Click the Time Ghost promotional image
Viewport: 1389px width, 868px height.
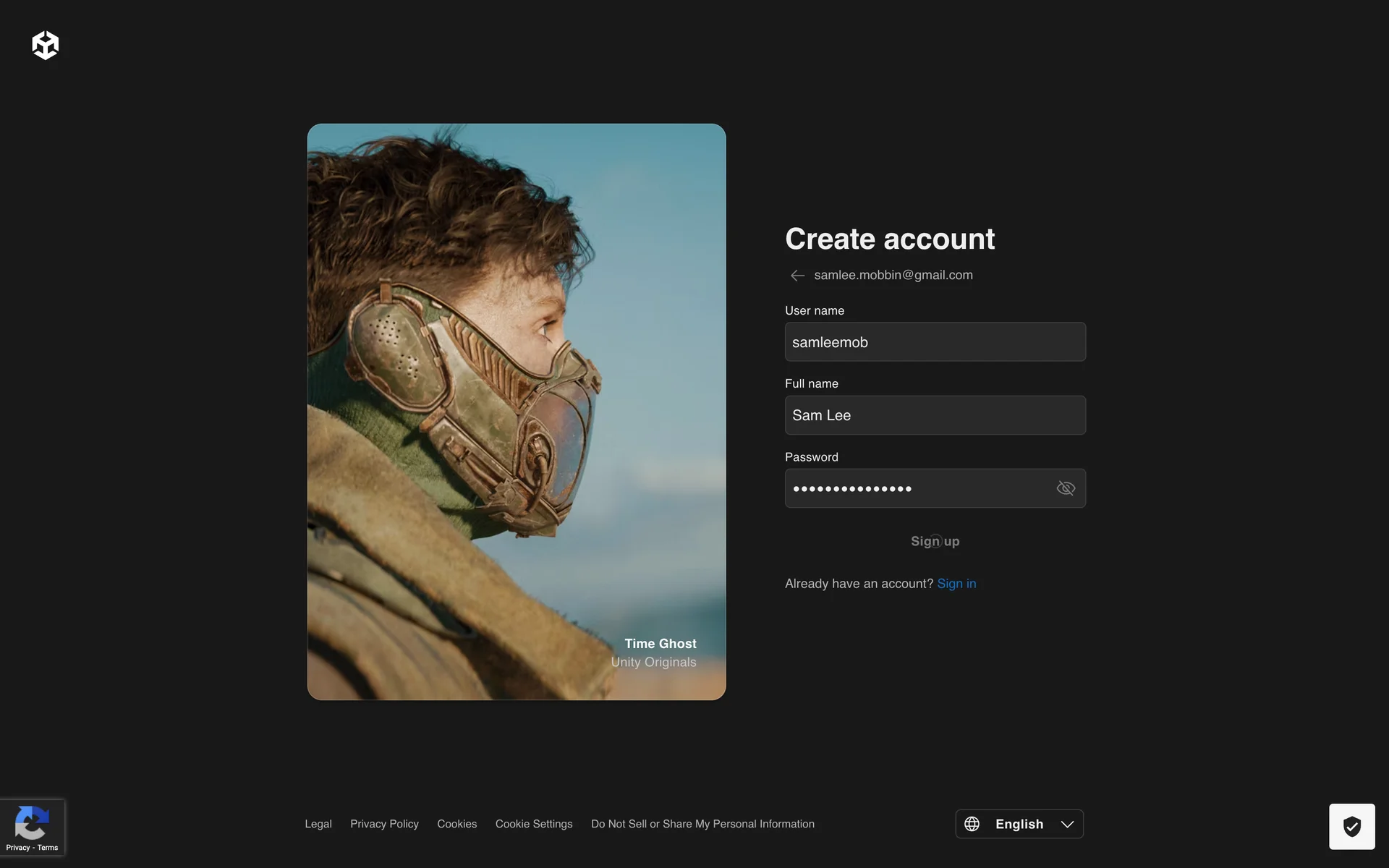click(516, 412)
